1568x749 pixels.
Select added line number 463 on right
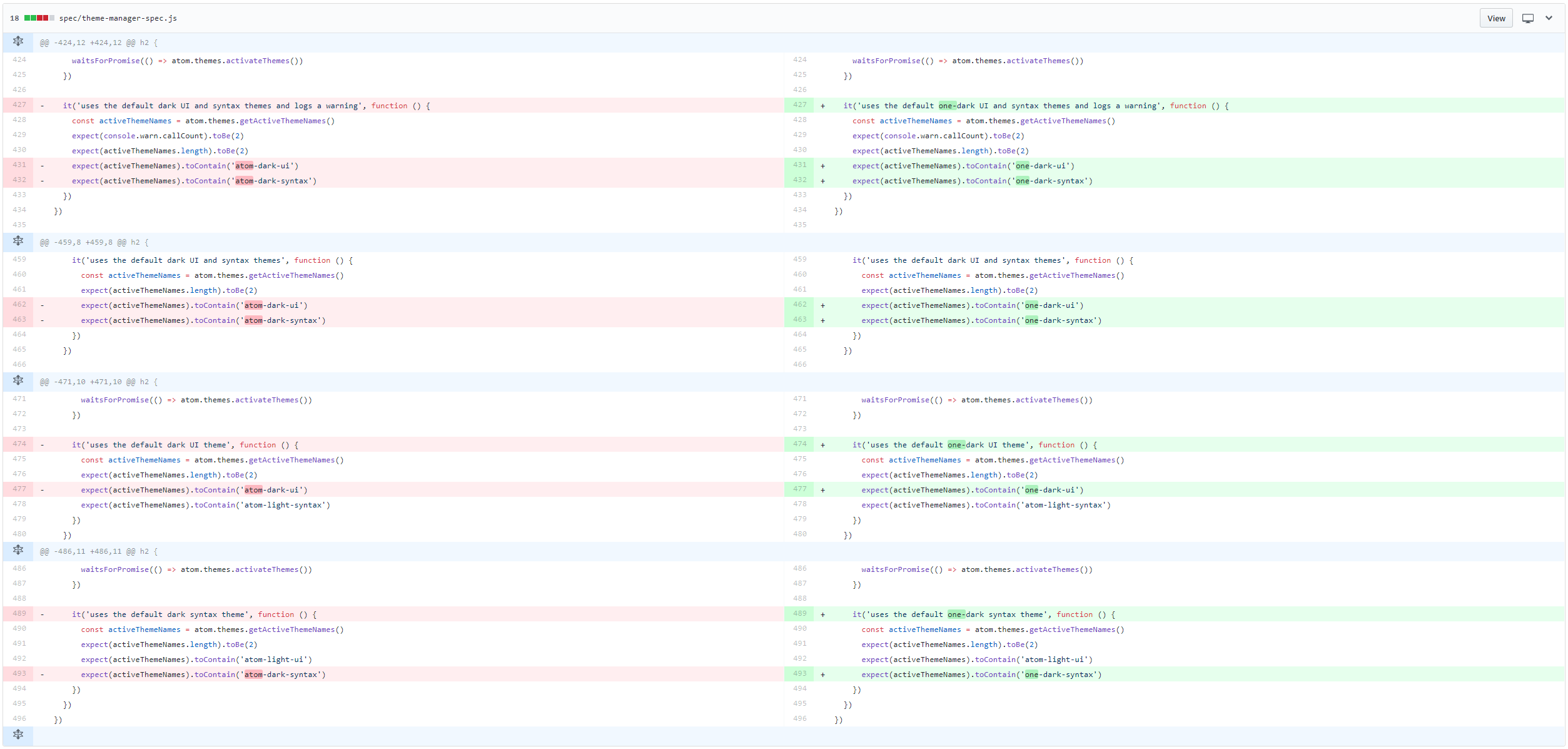tap(800, 320)
